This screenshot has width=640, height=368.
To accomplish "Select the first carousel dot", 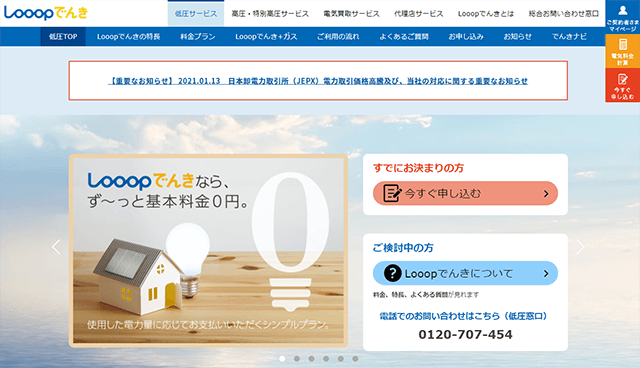I will tap(282, 359).
